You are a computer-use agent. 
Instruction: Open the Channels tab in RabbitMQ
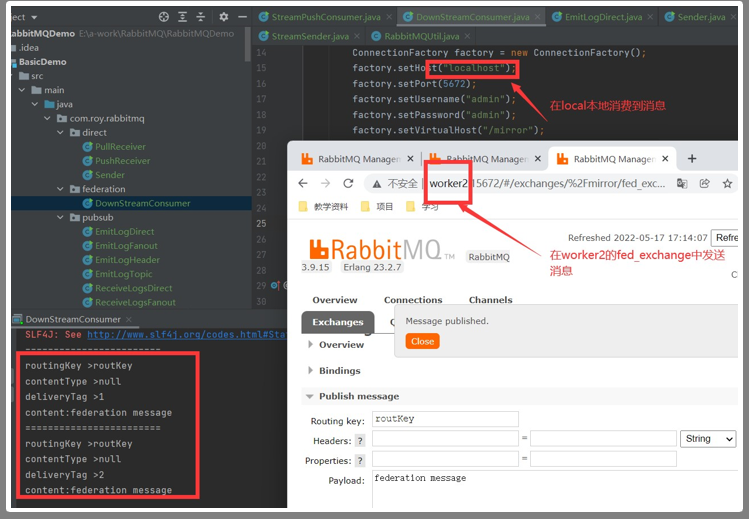click(x=491, y=300)
